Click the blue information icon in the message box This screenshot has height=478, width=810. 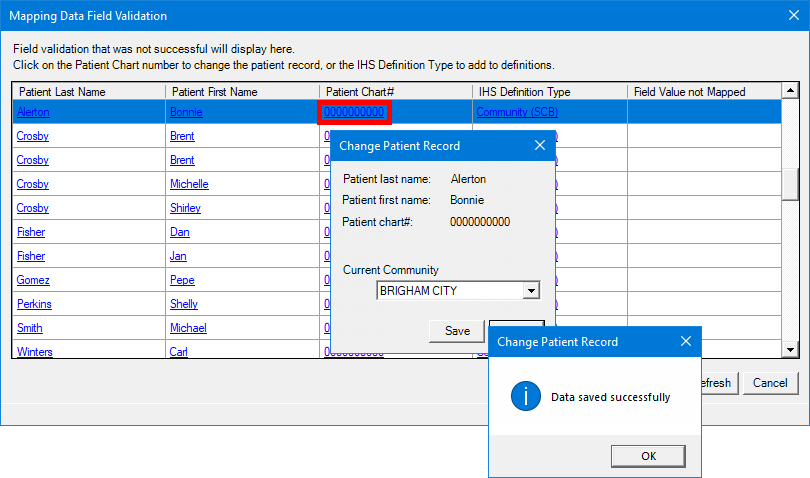coord(526,396)
